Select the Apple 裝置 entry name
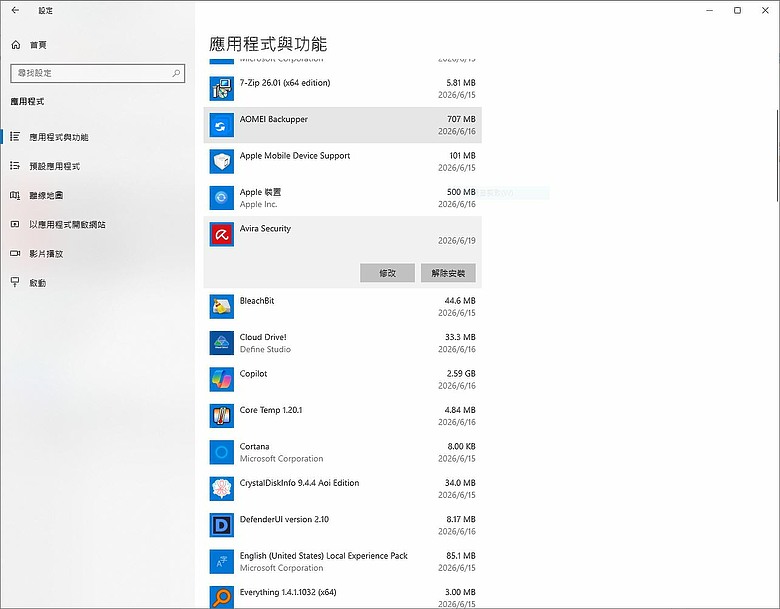Image resolution: width=780 pixels, height=609 pixels. click(260, 192)
